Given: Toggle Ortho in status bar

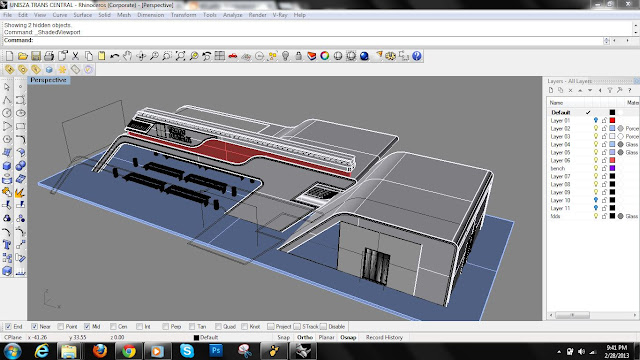Looking at the screenshot, I should pyautogui.click(x=305, y=338).
